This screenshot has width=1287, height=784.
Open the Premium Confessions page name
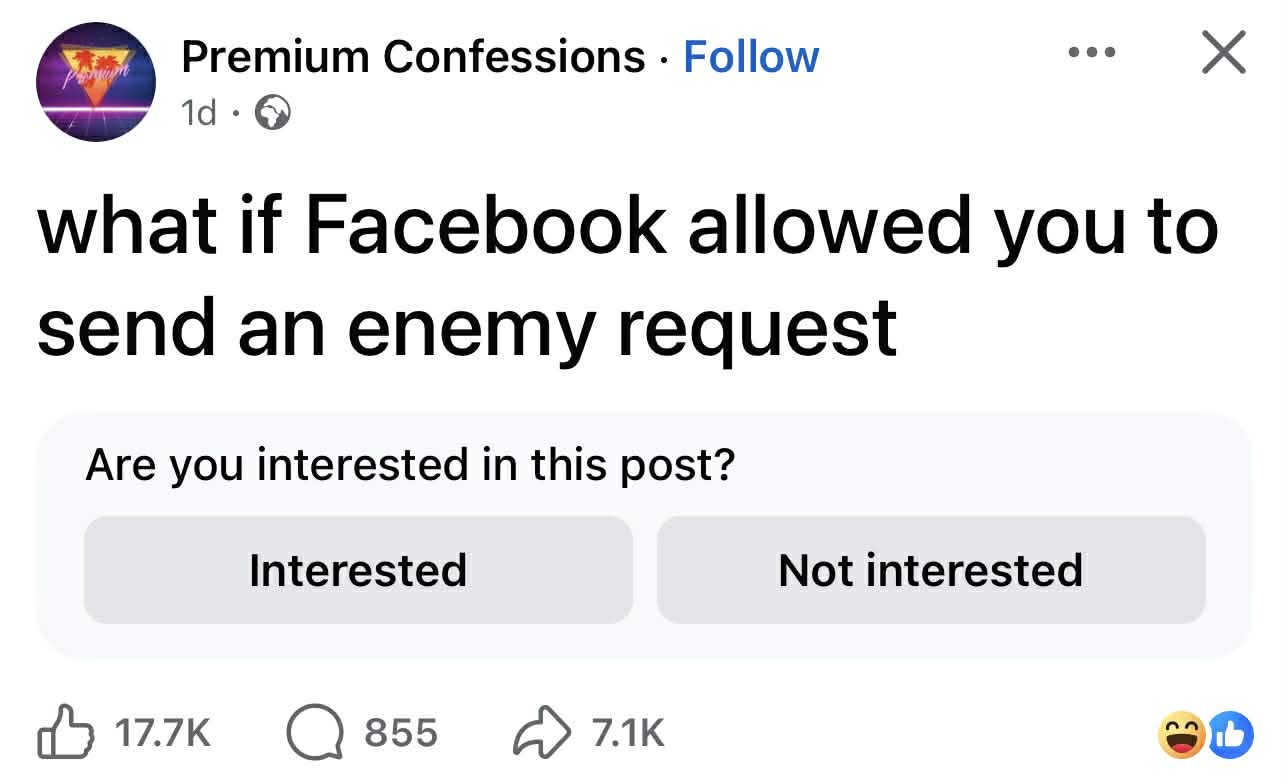[413, 57]
